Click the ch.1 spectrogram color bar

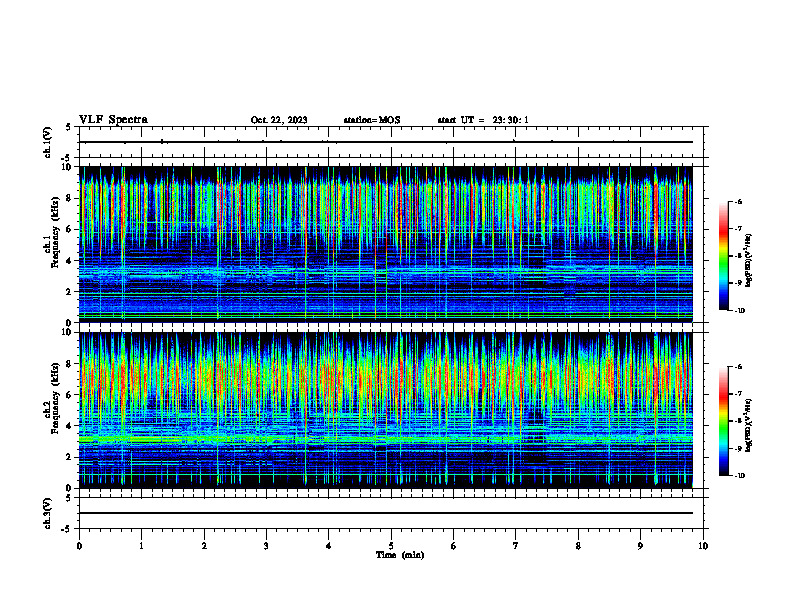point(723,256)
